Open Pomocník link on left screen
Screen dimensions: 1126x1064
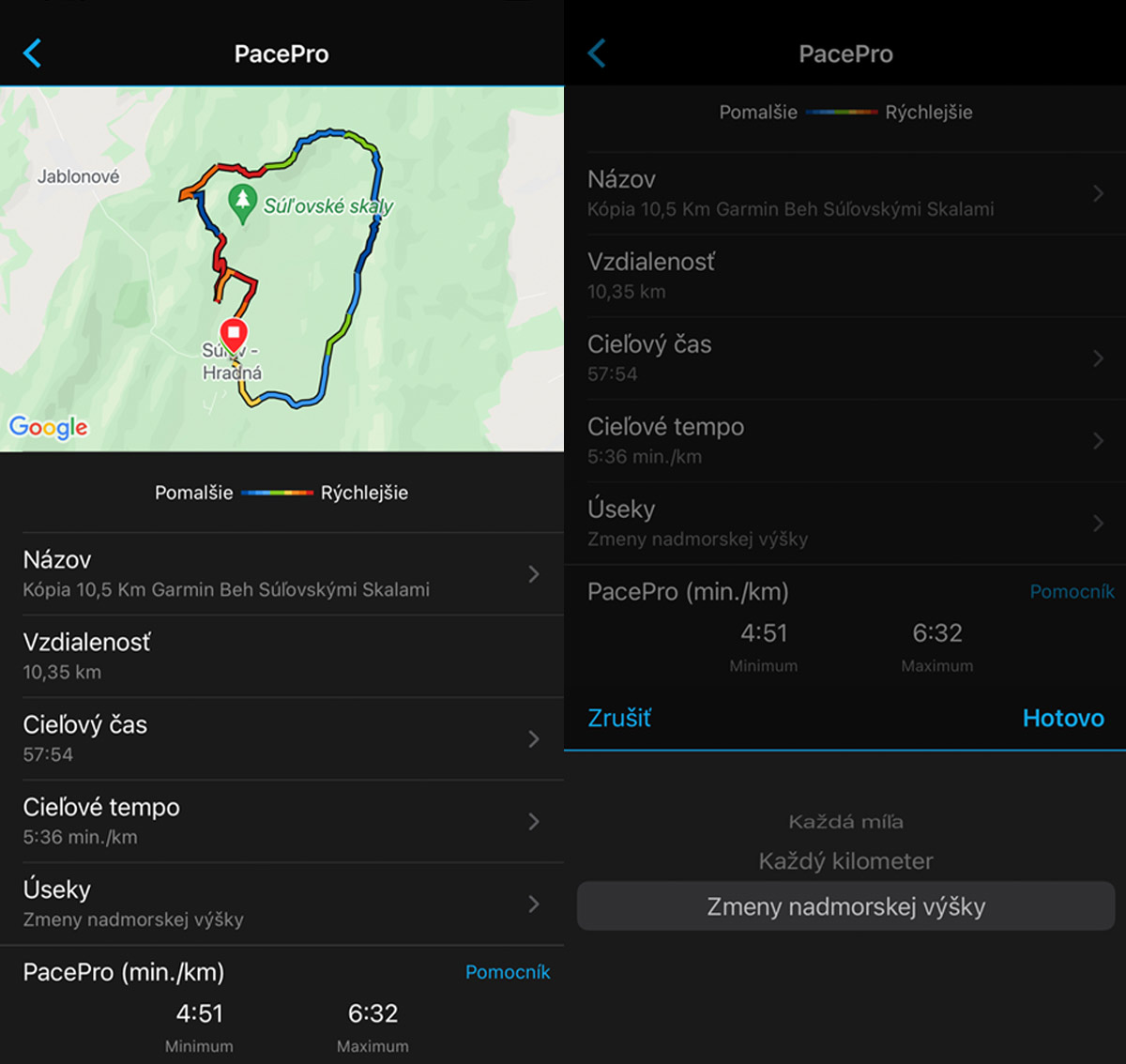click(x=508, y=972)
